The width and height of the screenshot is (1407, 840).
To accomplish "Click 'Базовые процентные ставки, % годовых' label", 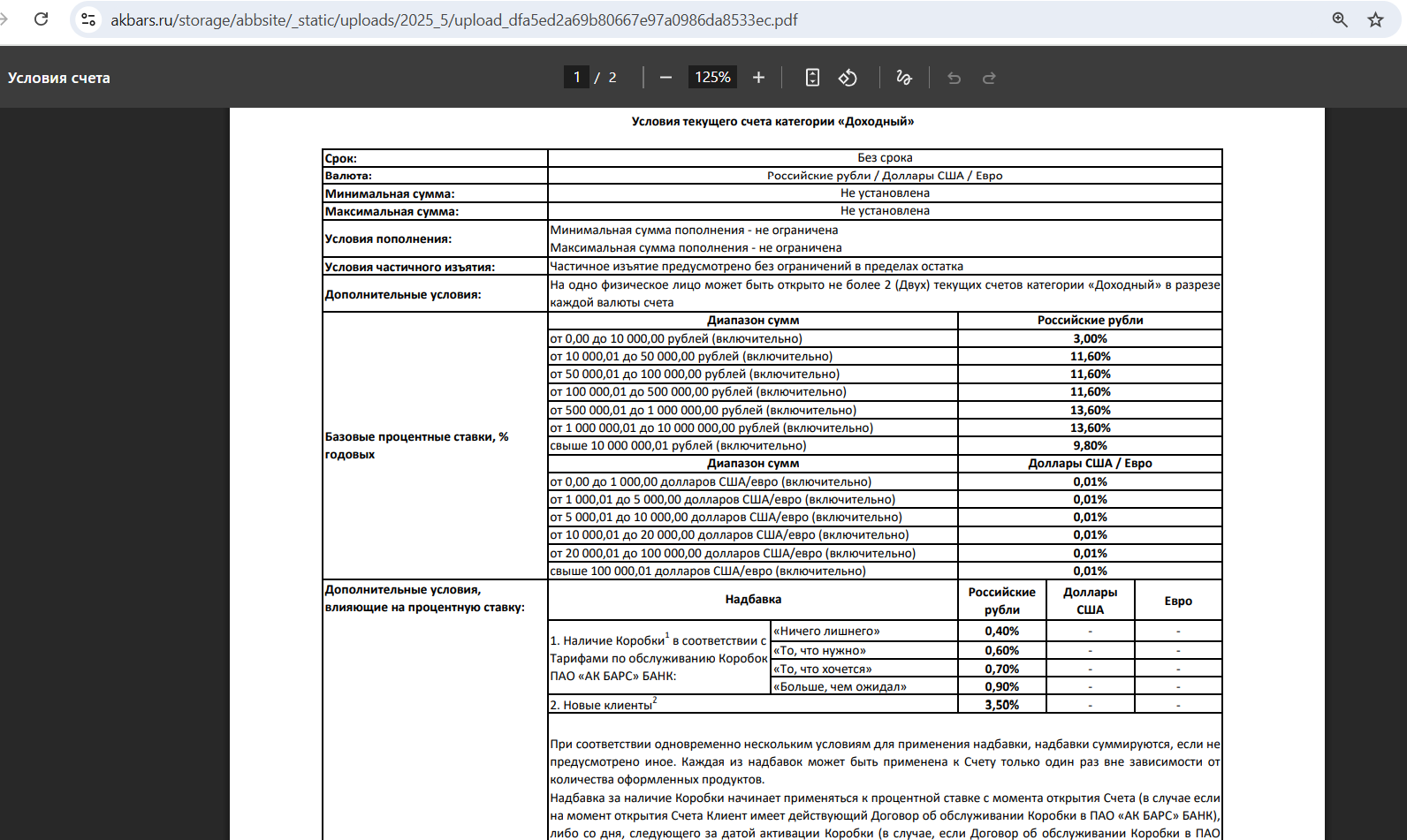I will pos(416,445).
